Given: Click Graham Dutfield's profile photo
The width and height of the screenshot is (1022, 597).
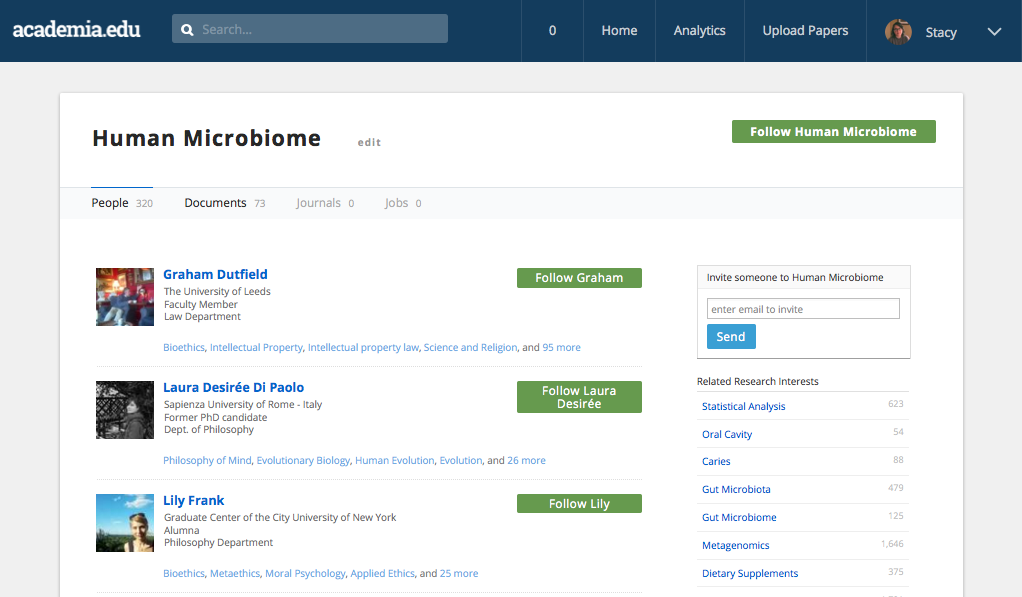Looking at the screenshot, I should 125,297.
